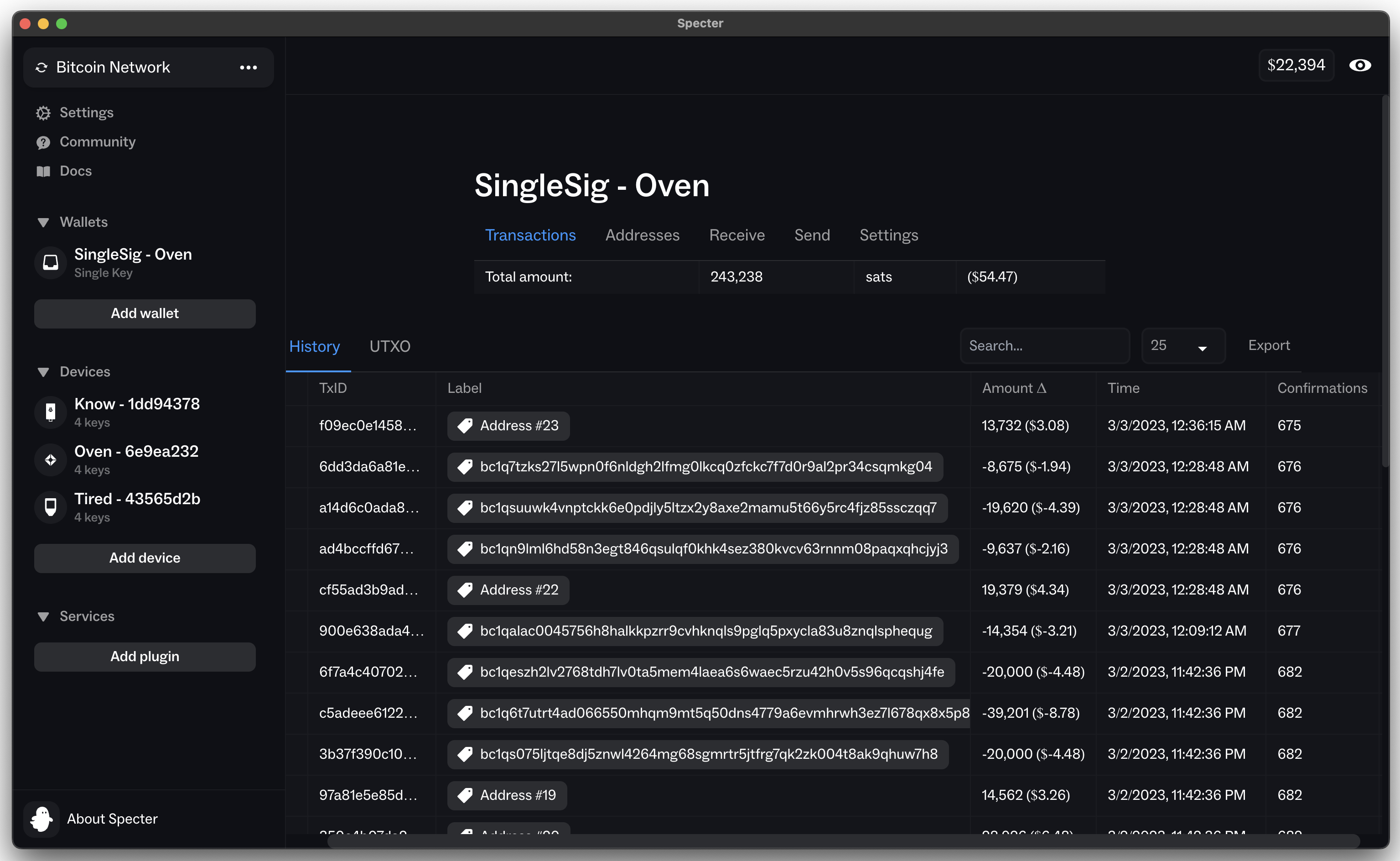Click tag icon on the bc1q7tzks27l5 label

click(x=465, y=466)
